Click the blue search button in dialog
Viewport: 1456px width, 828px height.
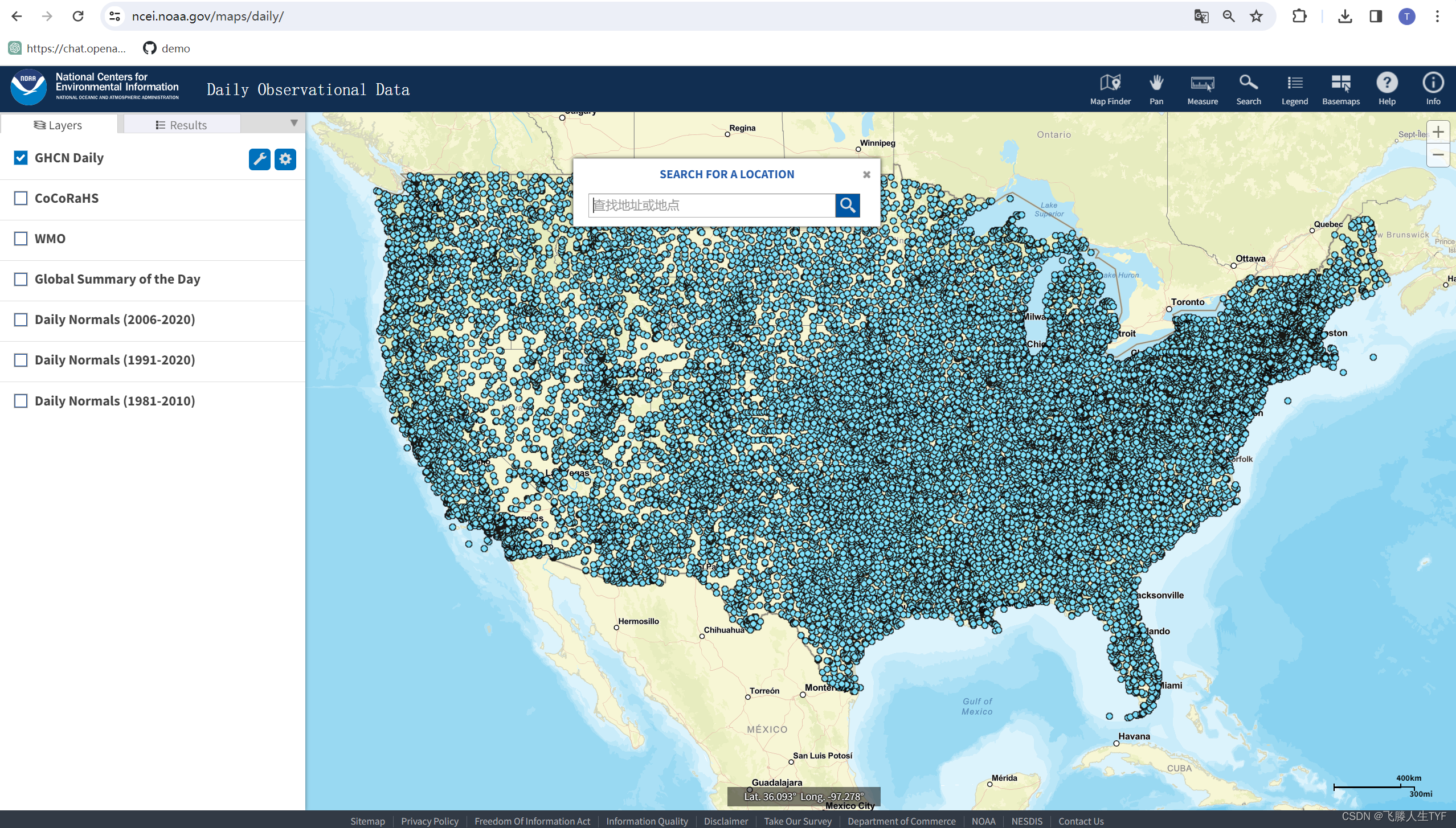click(x=847, y=205)
